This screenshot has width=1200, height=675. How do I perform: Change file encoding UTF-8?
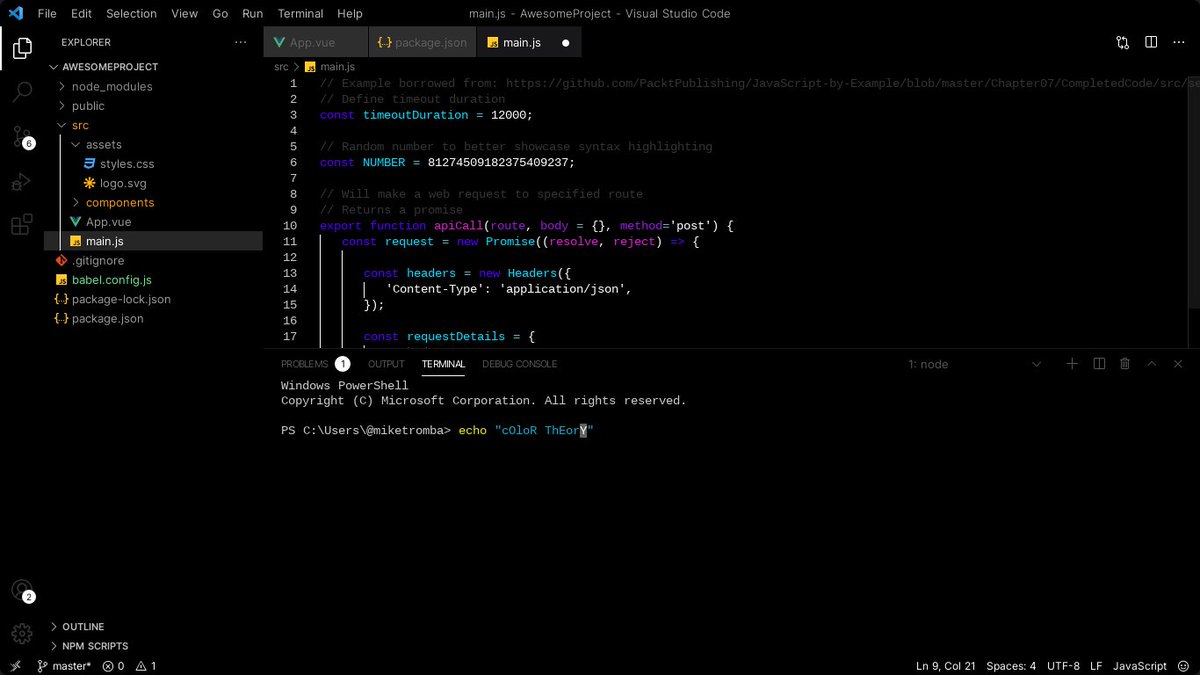(x=1063, y=666)
